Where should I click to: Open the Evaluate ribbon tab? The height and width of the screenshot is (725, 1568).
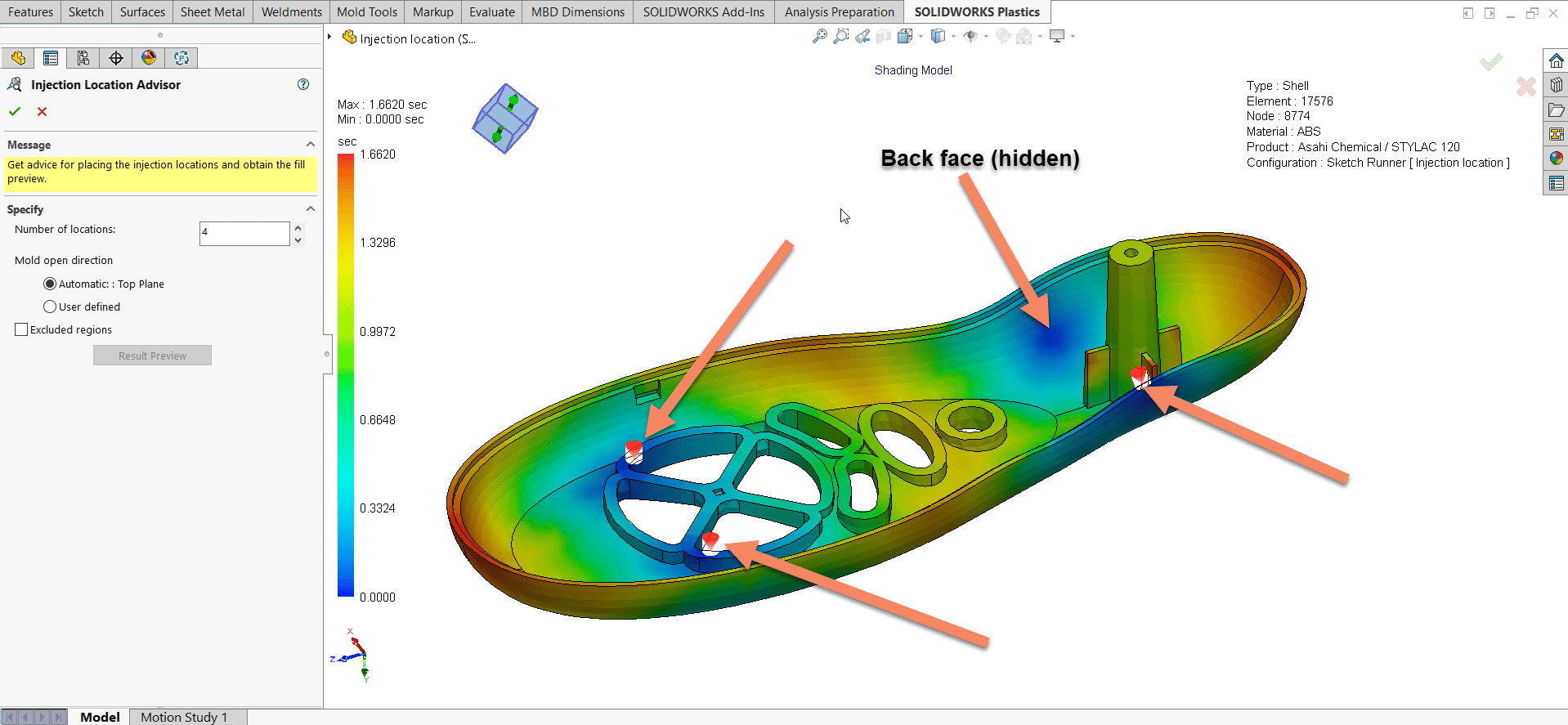[491, 12]
